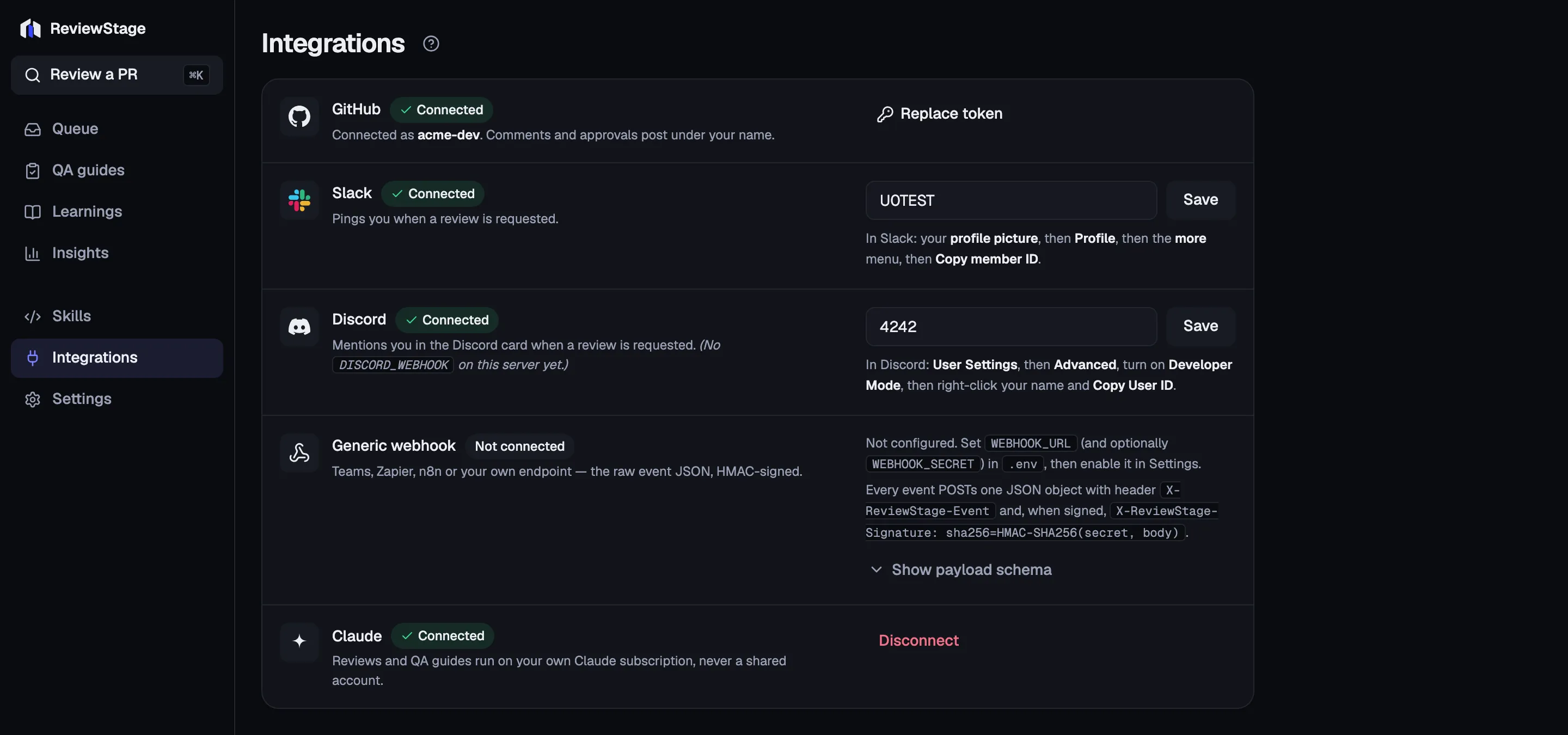Open the Learnings section
The width and height of the screenshot is (1568, 735).
pyautogui.click(x=117, y=212)
